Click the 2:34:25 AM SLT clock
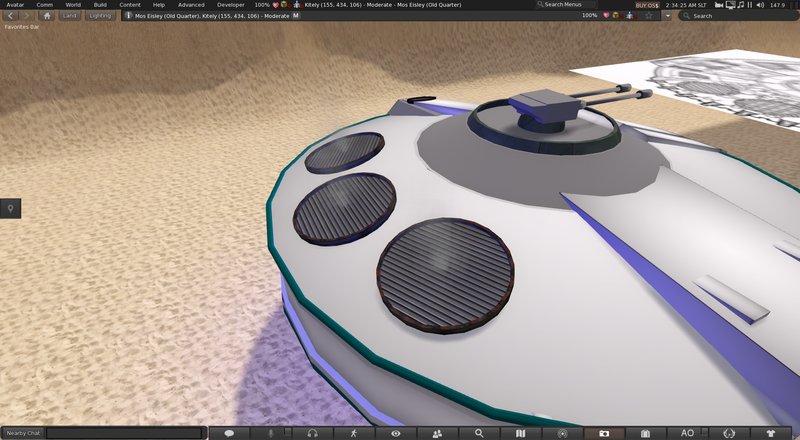The width and height of the screenshot is (800, 440). tap(688, 5)
